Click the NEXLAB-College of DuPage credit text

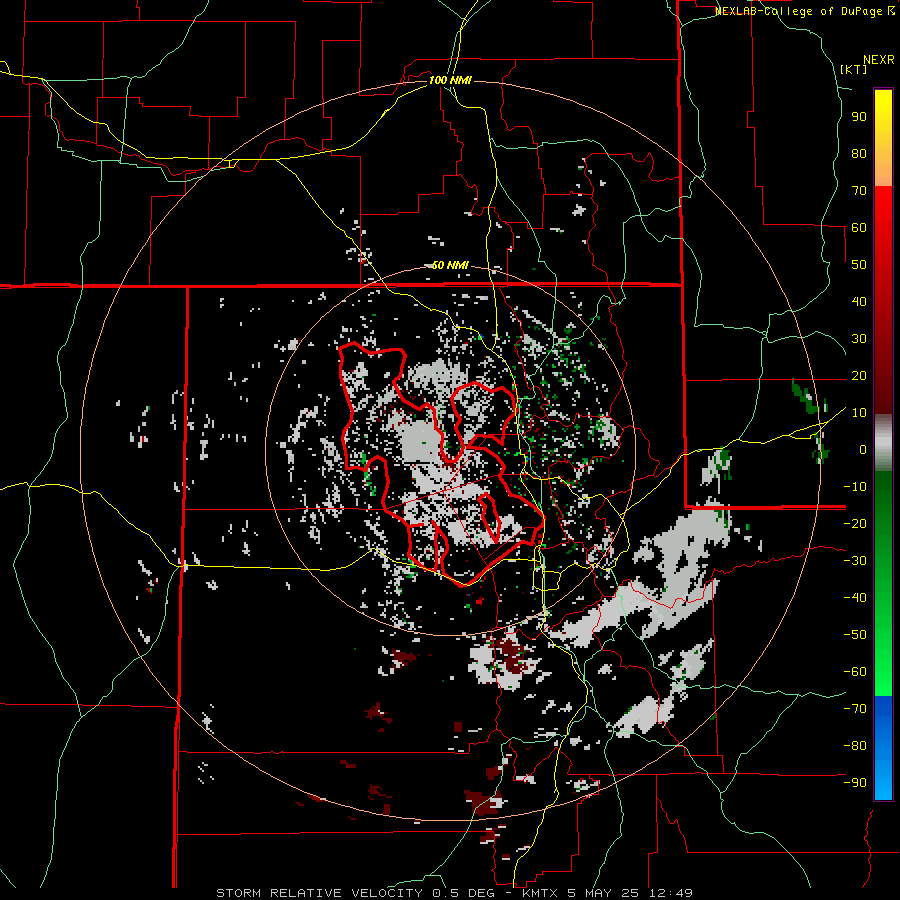click(x=798, y=11)
